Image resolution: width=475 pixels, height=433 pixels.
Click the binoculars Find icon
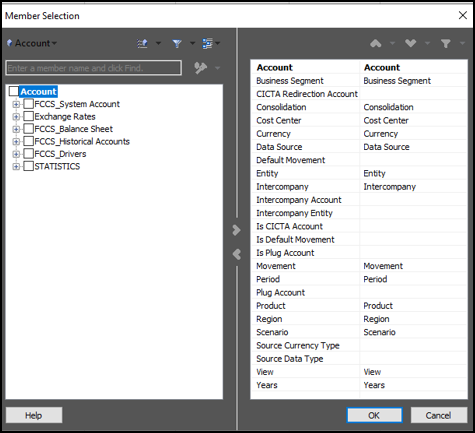[x=201, y=68]
